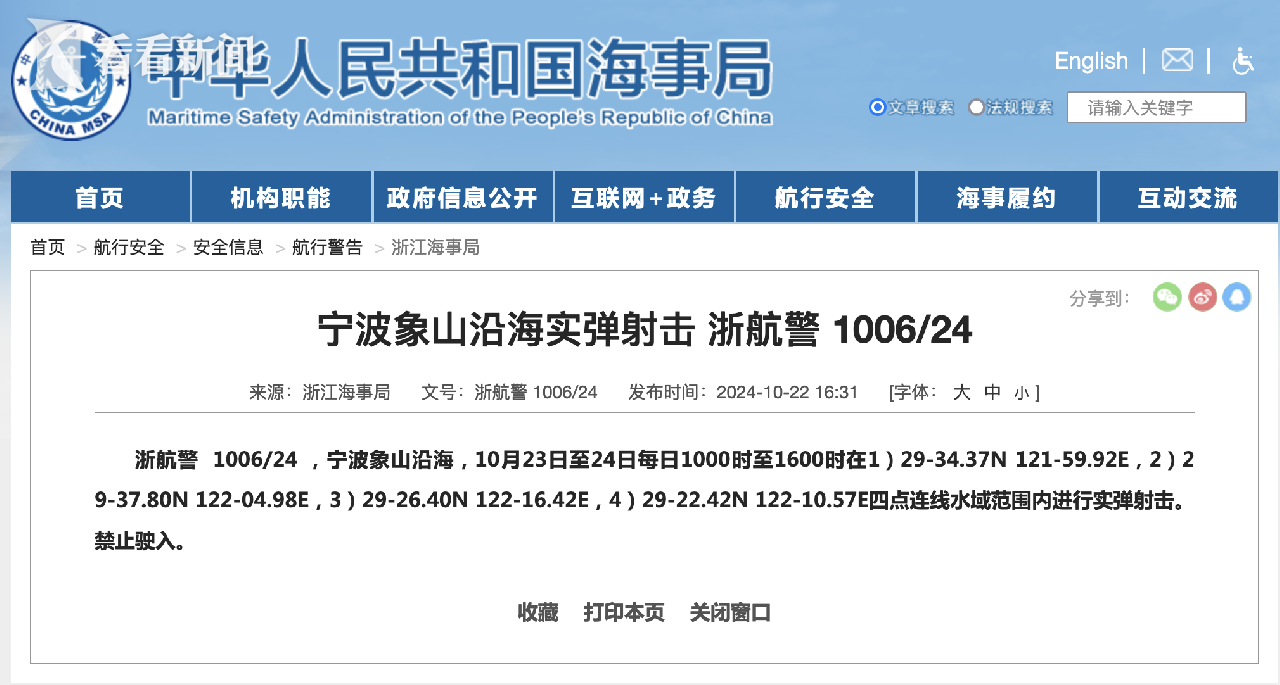The width and height of the screenshot is (1280, 685).
Task: Select the 法规搜索 radio button
Action: point(976,107)
